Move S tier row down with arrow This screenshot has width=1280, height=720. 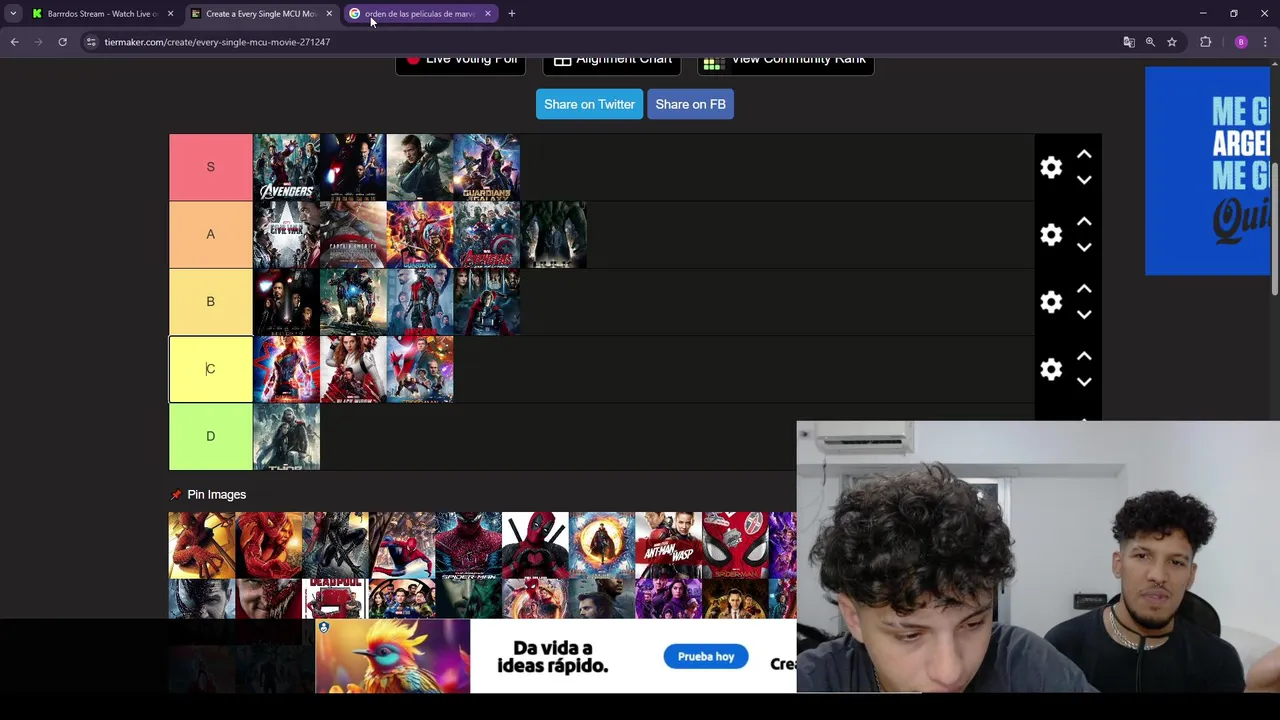[x=1084, y=180]
